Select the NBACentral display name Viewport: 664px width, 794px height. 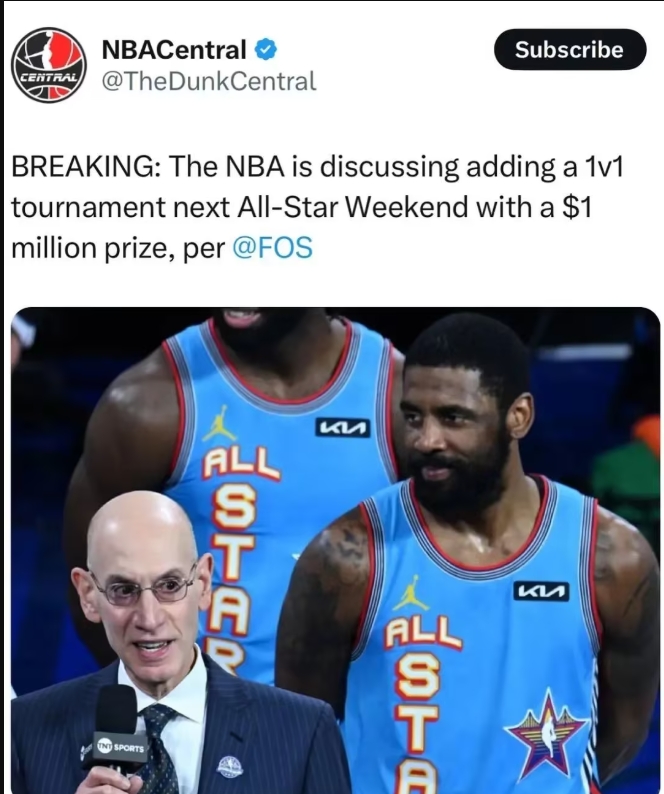pos(174,50)
